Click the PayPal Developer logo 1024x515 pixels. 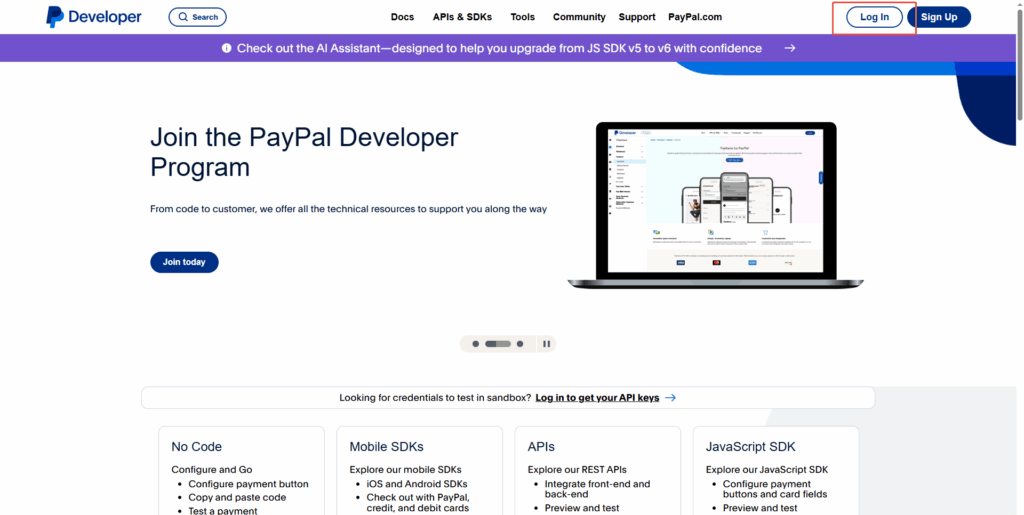94,17
